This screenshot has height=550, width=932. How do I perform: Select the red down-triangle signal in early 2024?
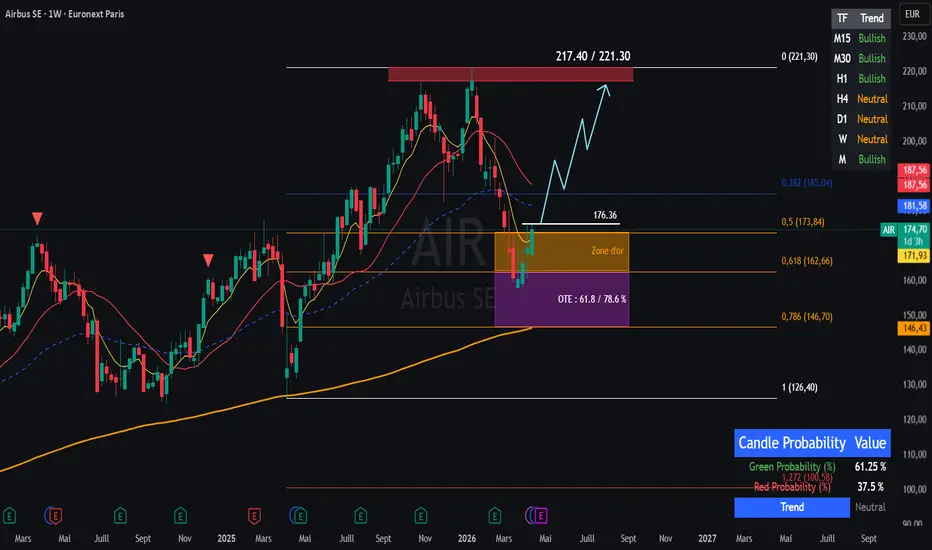click(x=37, y=218)
